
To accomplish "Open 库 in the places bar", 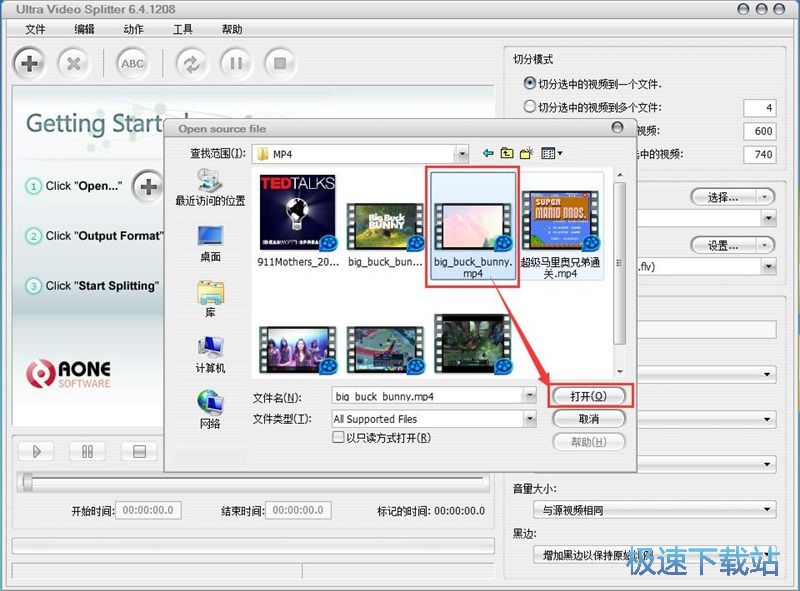I will [x=210, y=299].
